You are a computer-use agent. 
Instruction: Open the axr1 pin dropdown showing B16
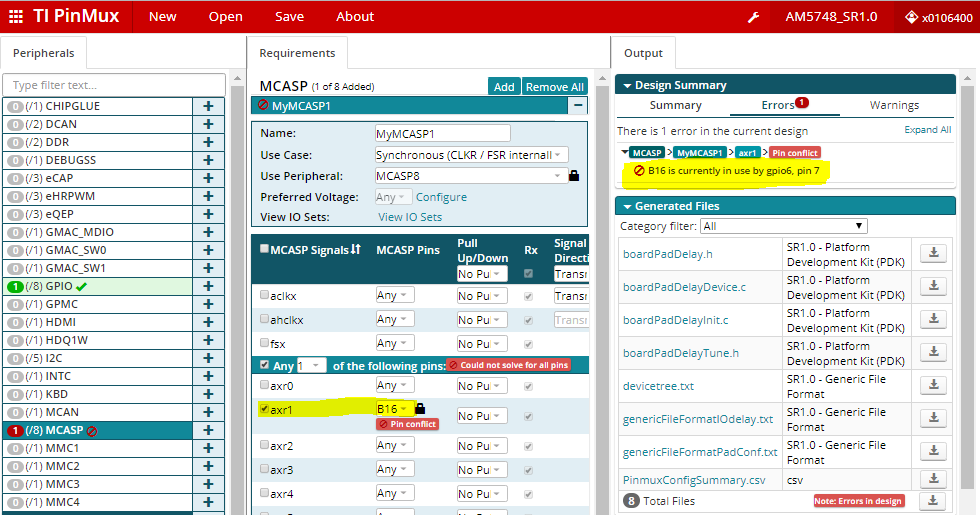coord(394,409)
